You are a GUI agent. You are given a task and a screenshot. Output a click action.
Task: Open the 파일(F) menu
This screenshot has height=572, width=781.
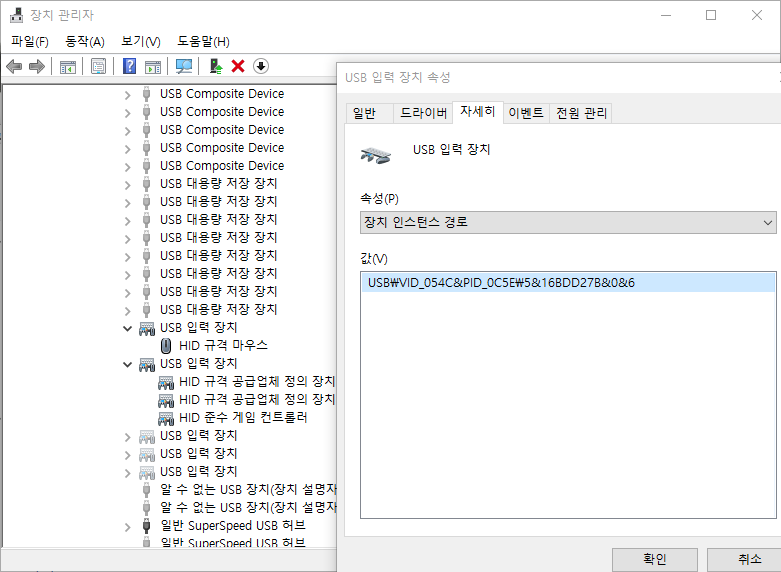[x=30, y=41]
